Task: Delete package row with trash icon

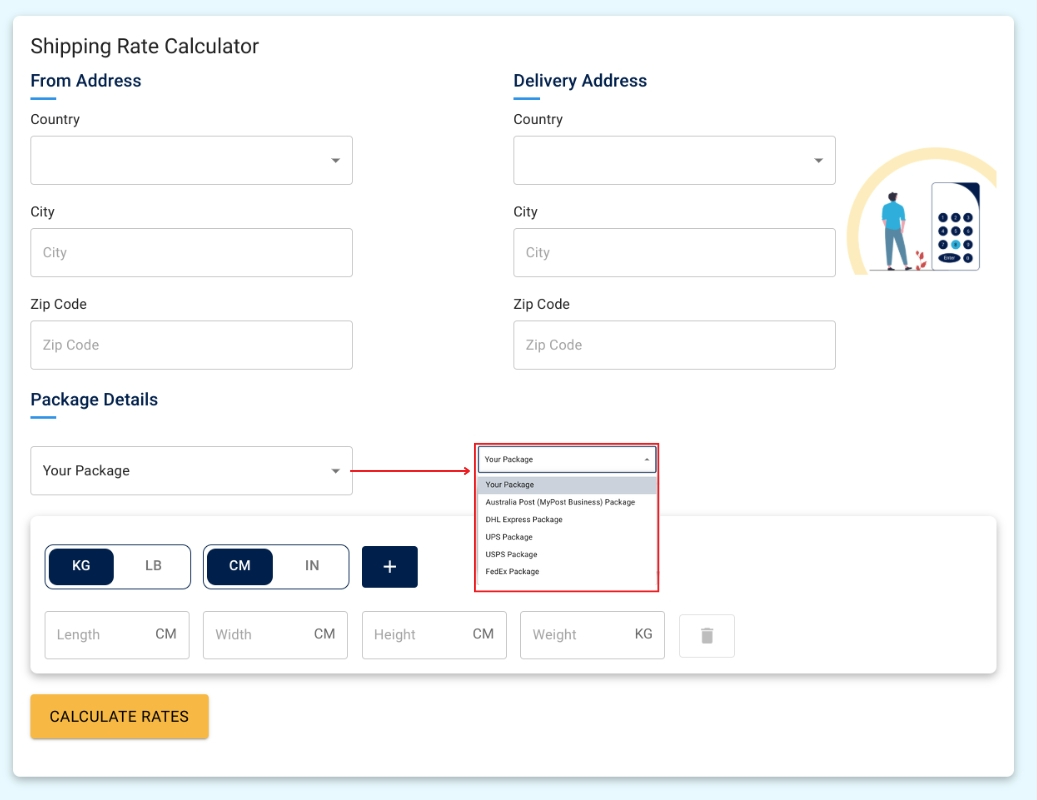Action: pyautogui.click(x=706, y=635)
